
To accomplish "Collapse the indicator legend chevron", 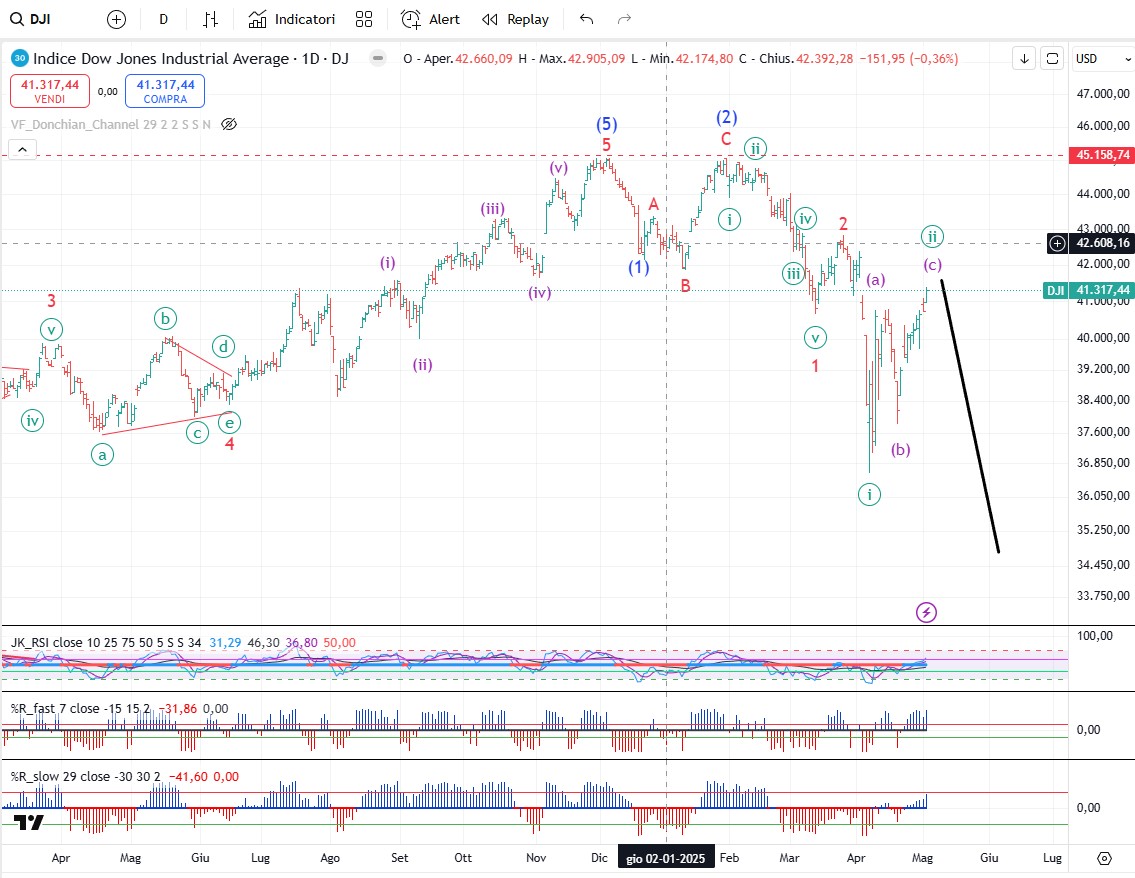I will pyautogui.click(x=22, y=150).
